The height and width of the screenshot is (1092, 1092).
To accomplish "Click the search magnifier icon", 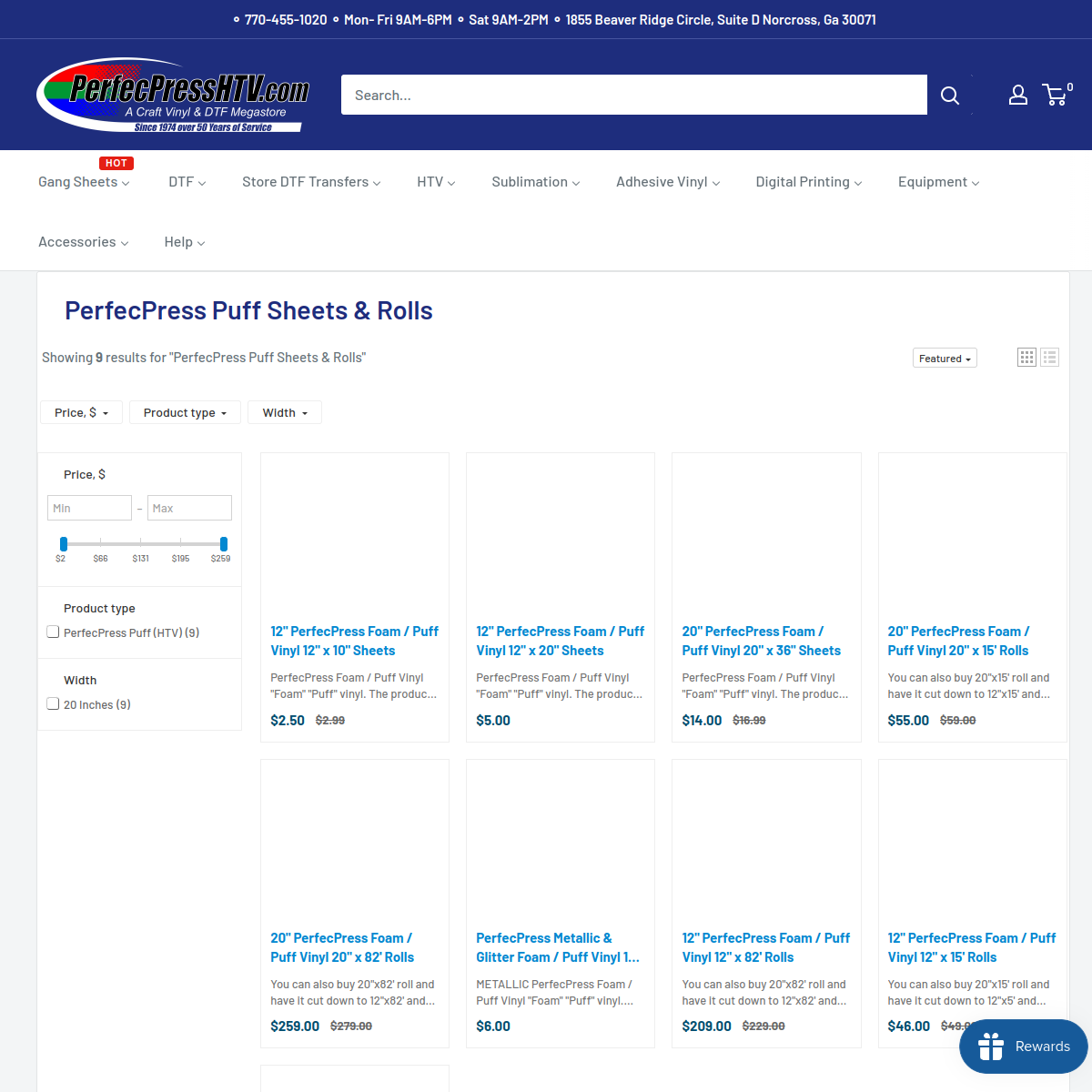I will (950, 95).
